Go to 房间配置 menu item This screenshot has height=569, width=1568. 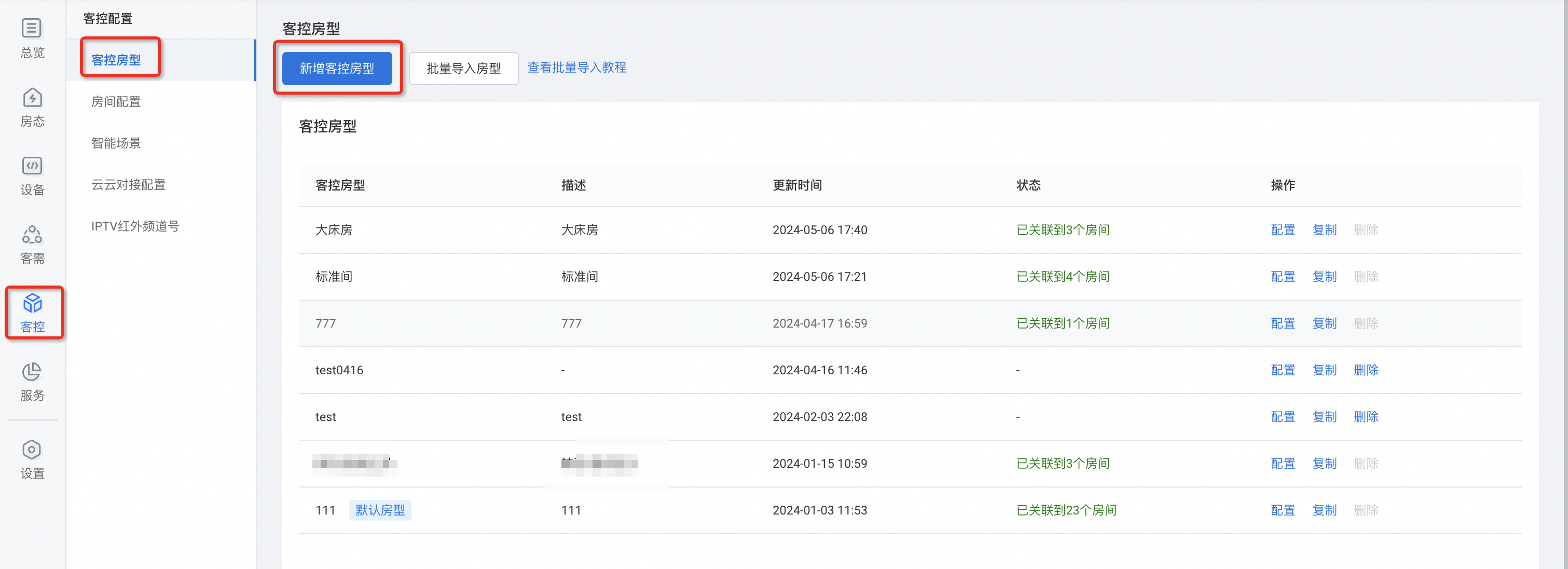point(116,101)
